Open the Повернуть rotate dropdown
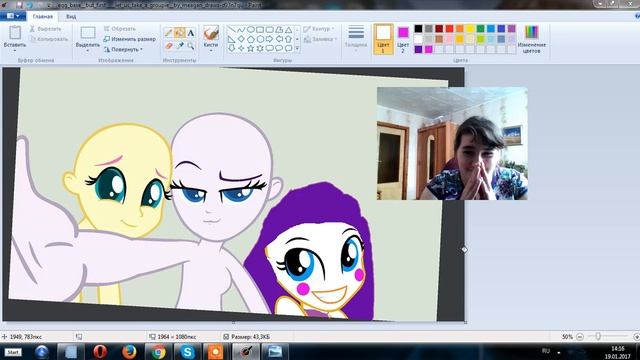The image size is (640, 360). pyautogui.click(x=123, y=49)
